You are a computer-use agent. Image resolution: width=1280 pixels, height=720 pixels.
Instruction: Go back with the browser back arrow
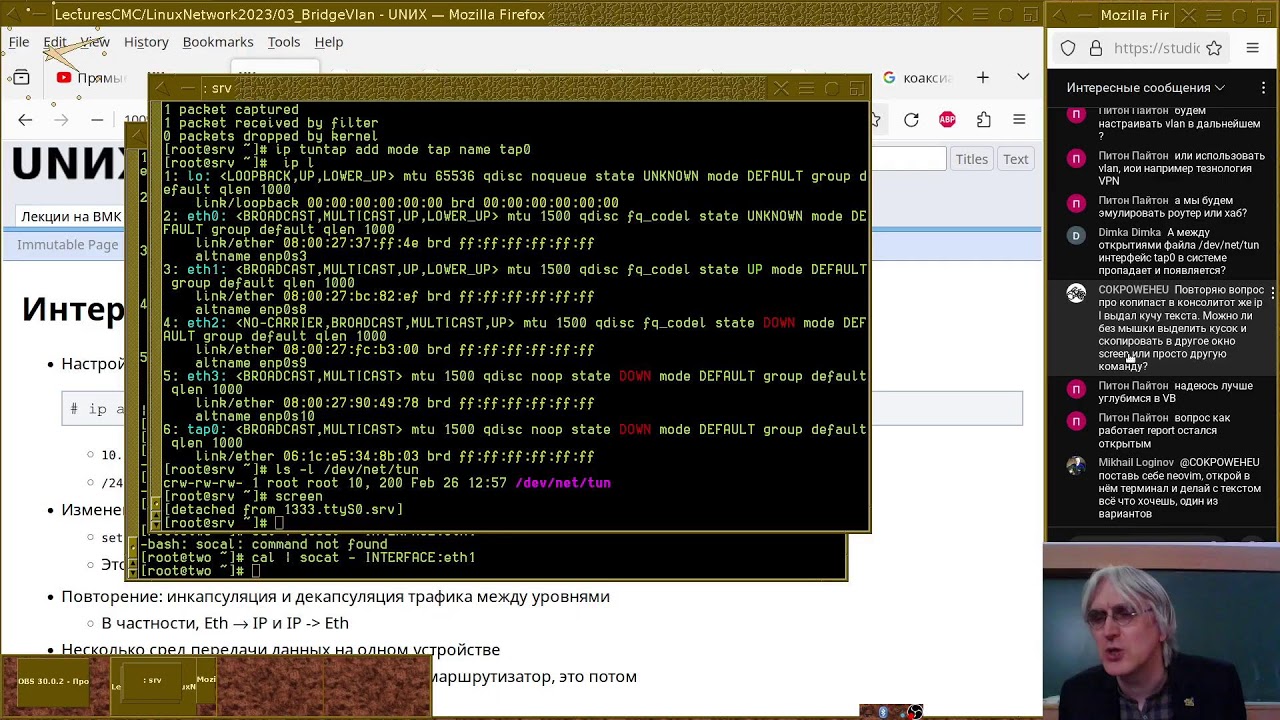(x=25, y=120)
